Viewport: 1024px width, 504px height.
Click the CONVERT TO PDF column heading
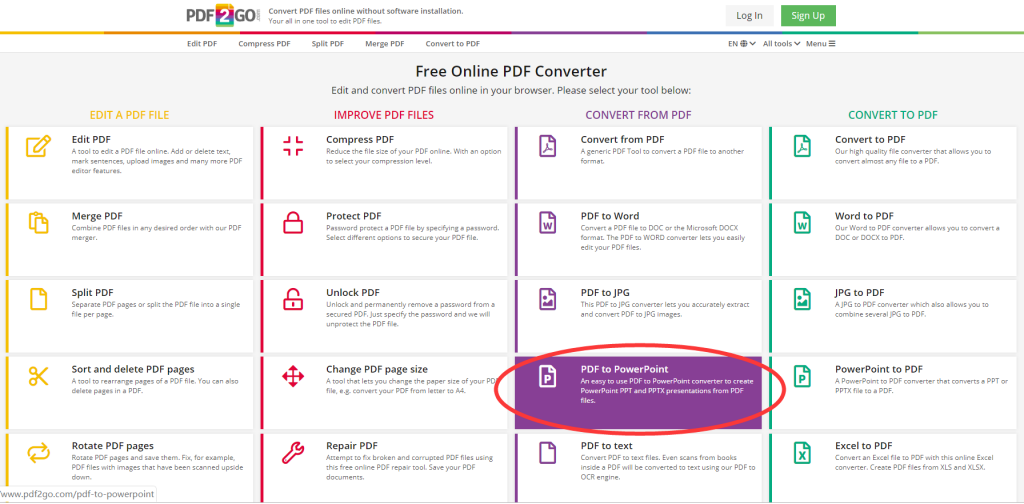pos(893,115)
